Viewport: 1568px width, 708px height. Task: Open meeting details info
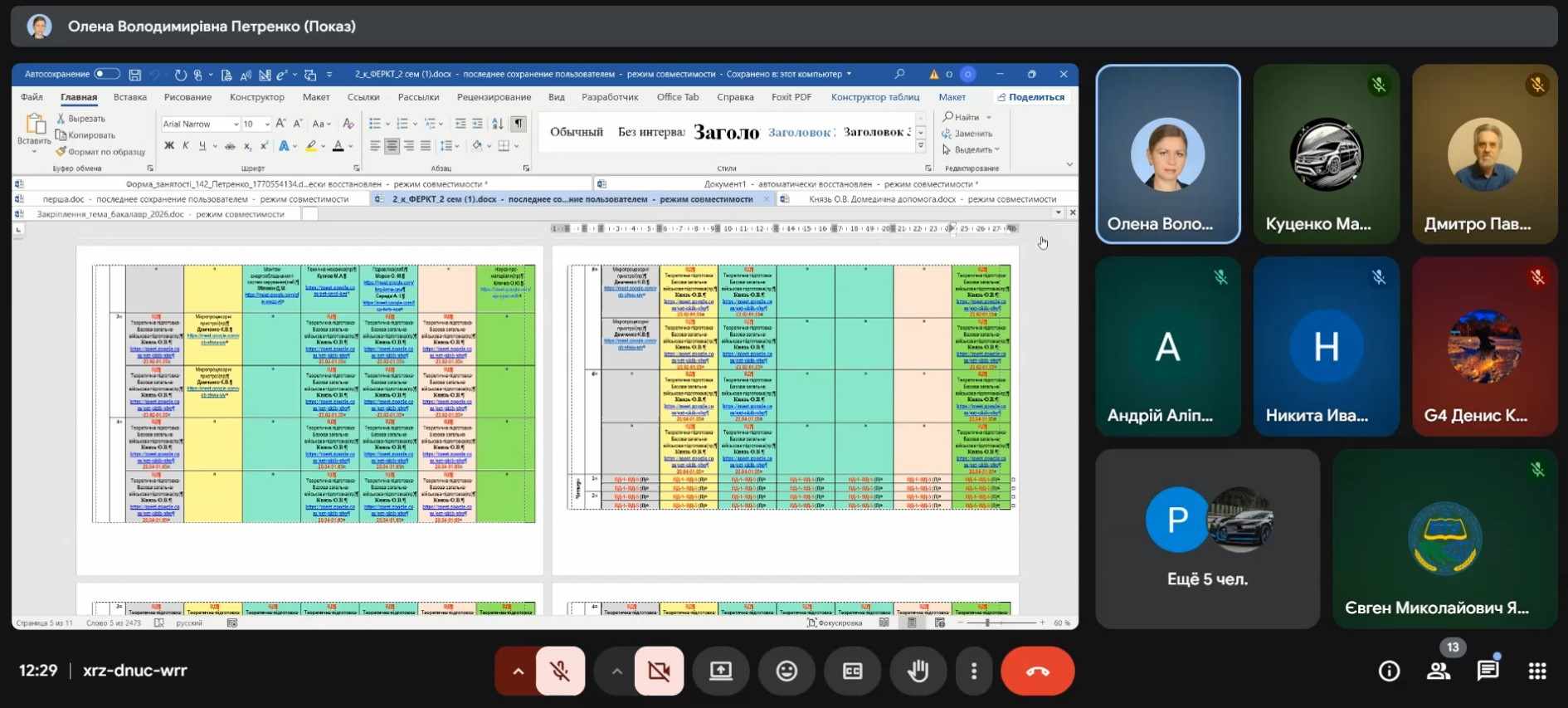(x=1389, y=671)
